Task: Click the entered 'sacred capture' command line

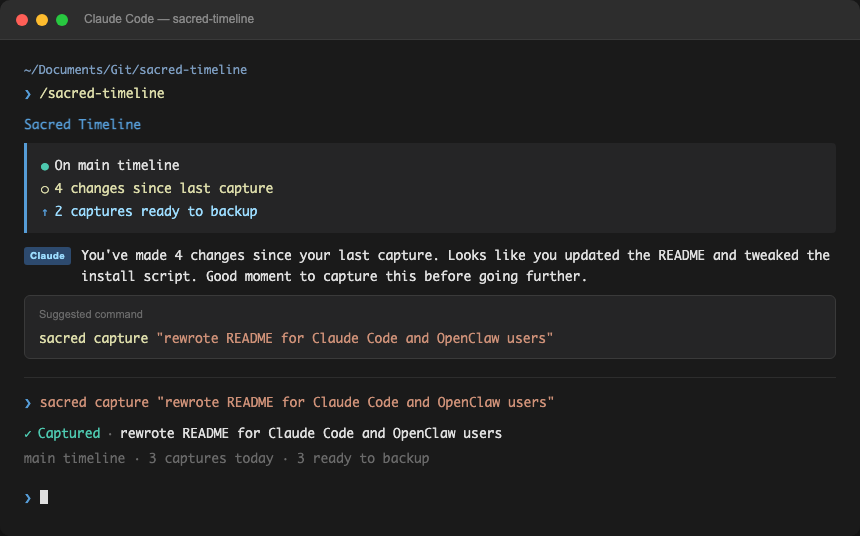Action: [297, 402]
